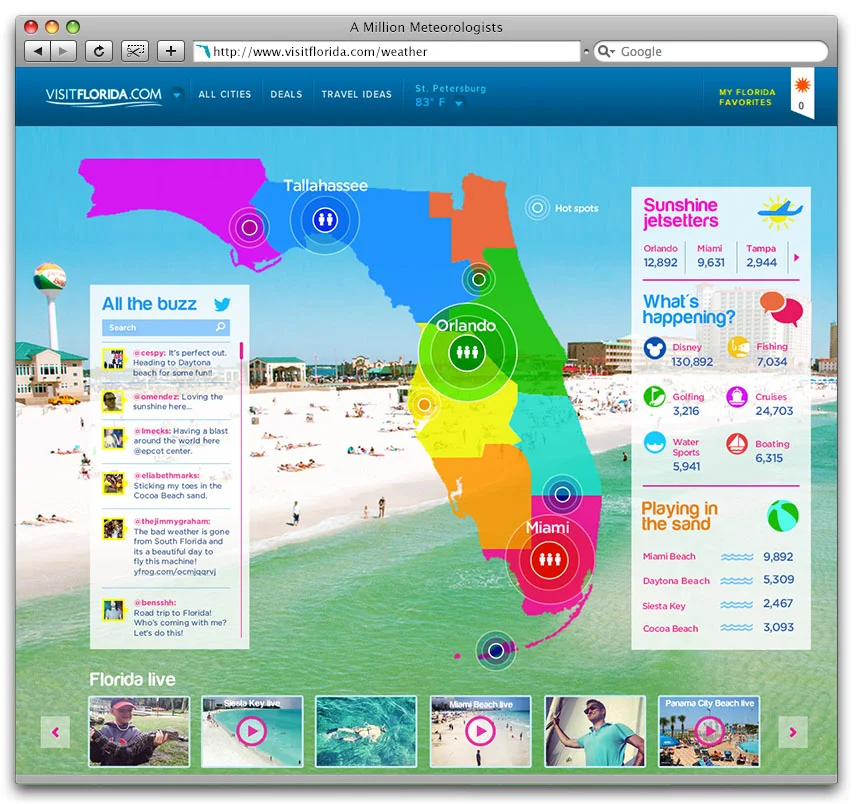
Task: Open the DEALS menu item
Action: tap(286, 94)
